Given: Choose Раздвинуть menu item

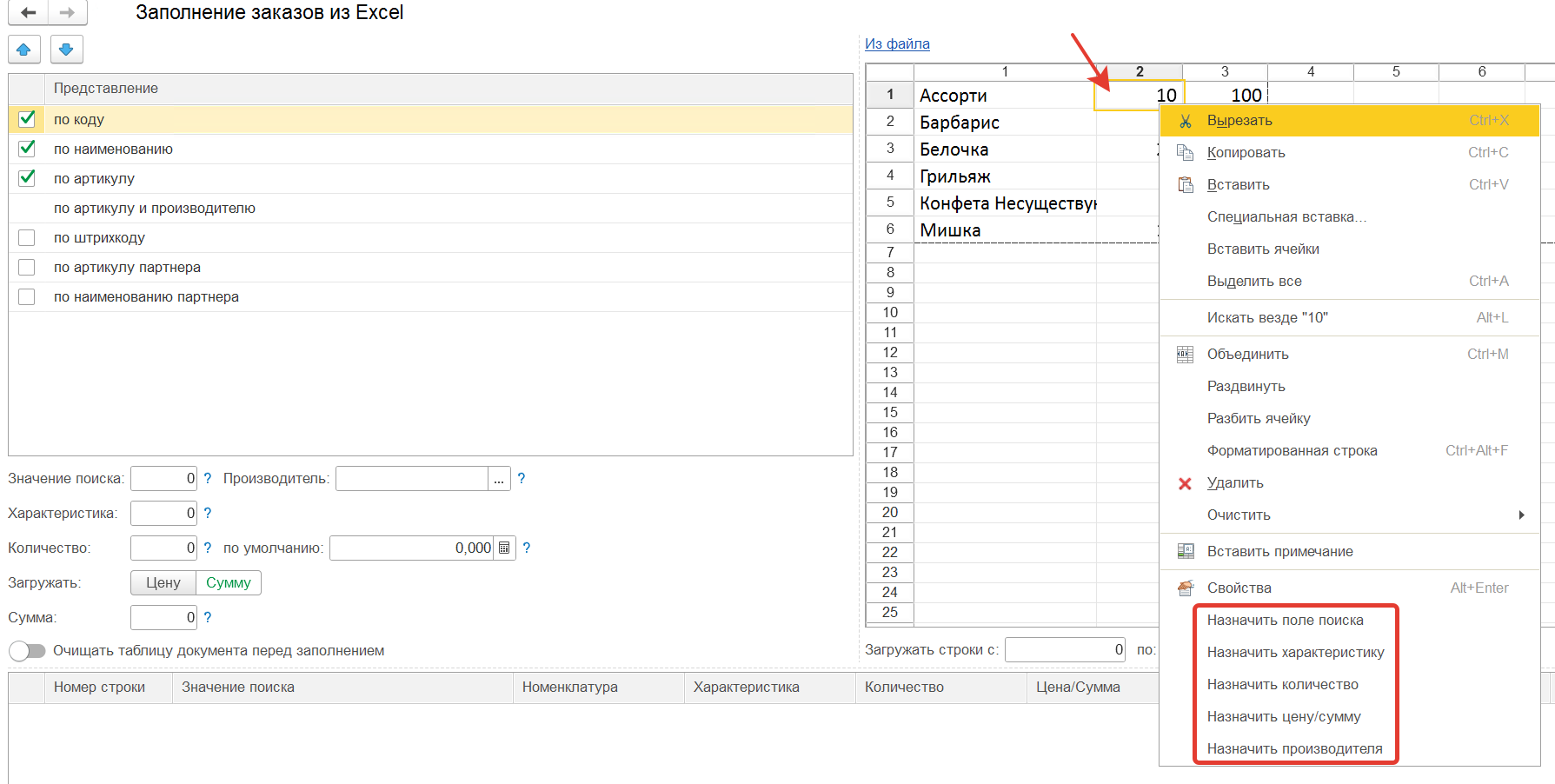Looking at the screenshot, I should 1349,387.
